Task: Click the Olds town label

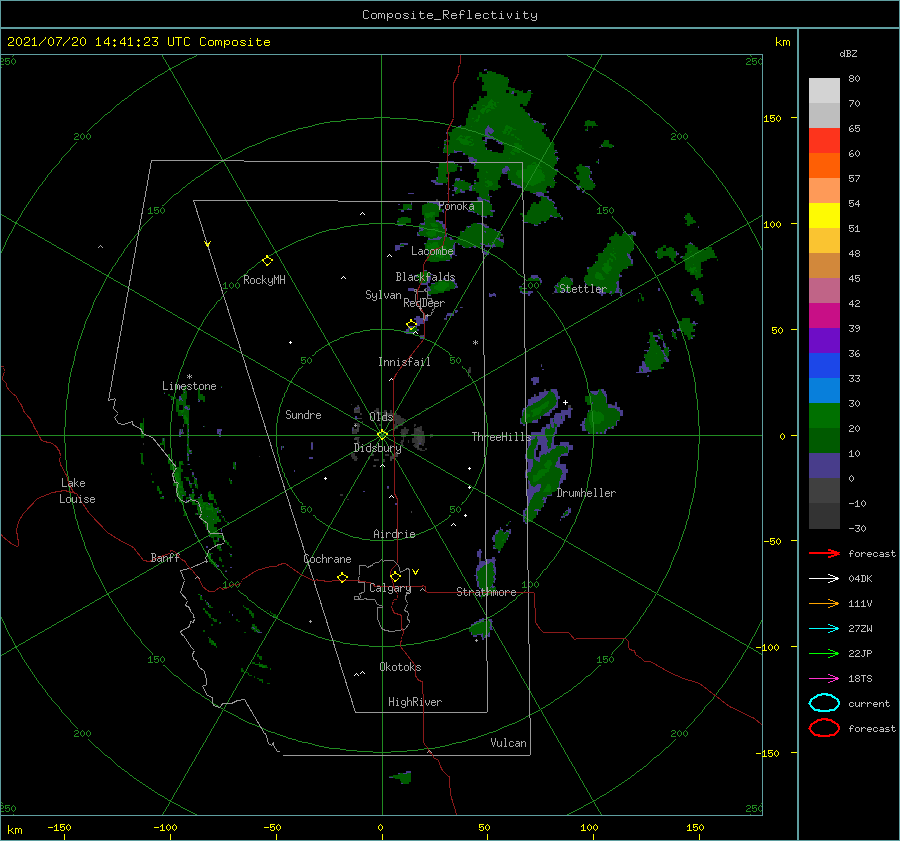Action: (x=381, y=417)
